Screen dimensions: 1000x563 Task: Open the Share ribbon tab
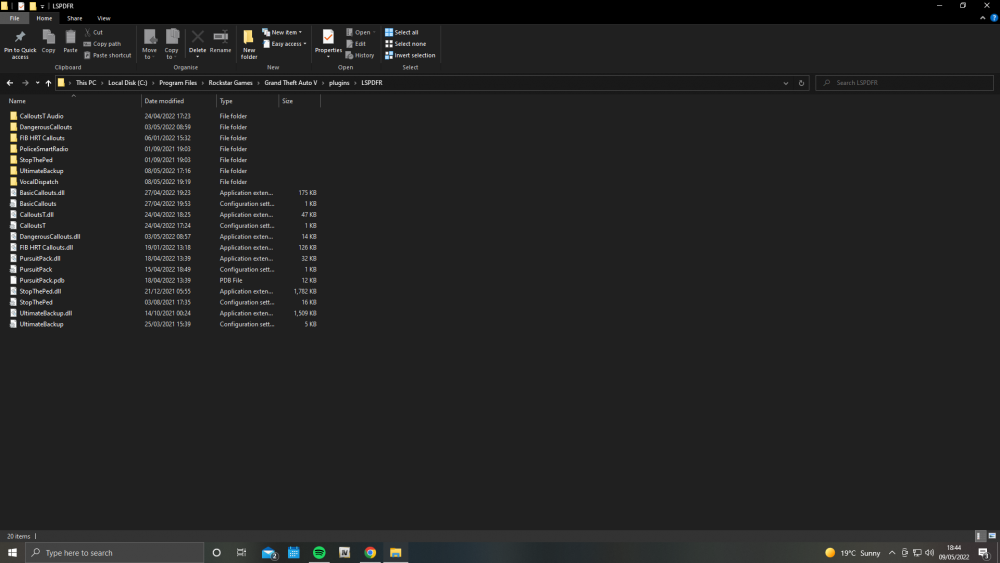(x=74, y=18)
